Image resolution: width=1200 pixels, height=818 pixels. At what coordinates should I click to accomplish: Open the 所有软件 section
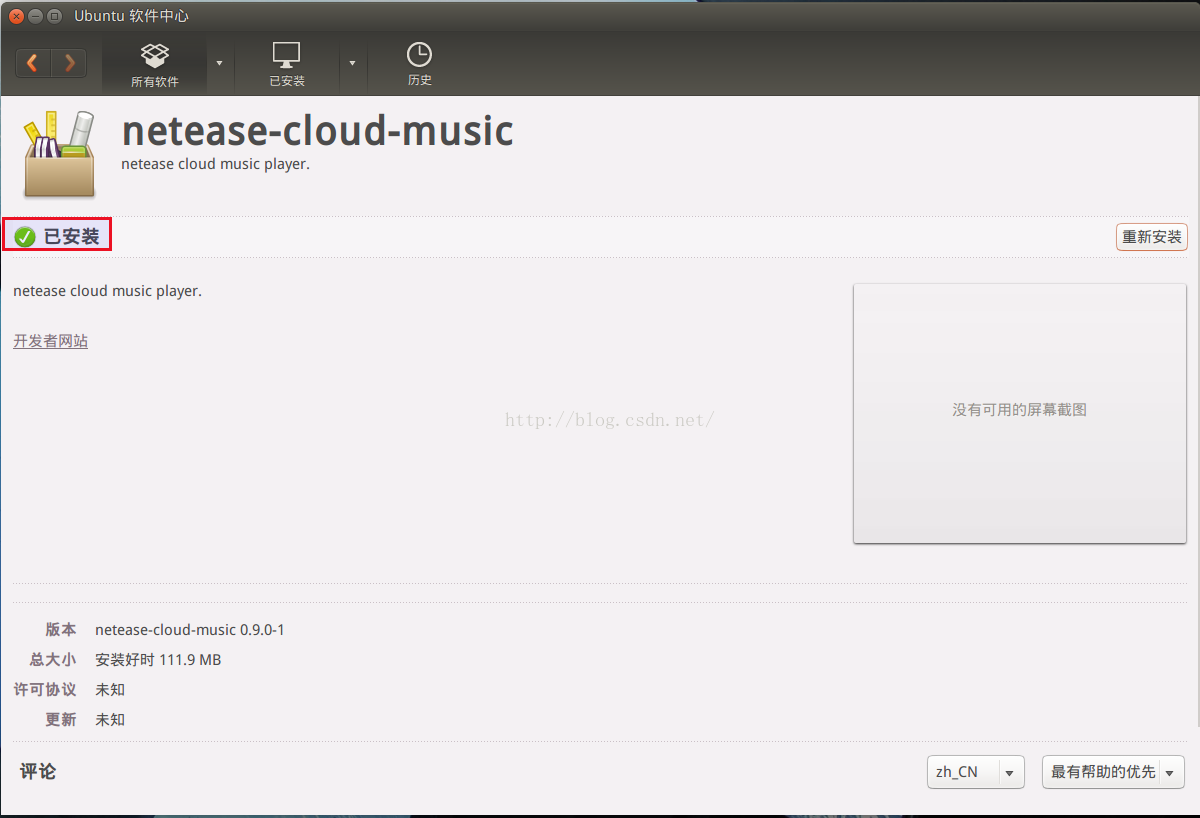[155, 65]
